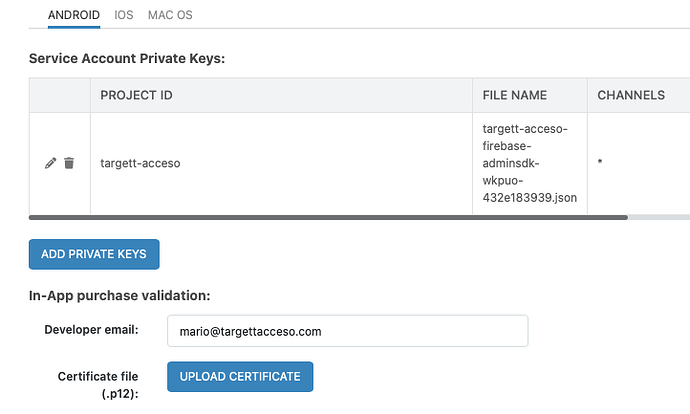Viewport: 690px width, 414px height.
Task: Select the MAC OS tab
Action: tap(170, 15)
